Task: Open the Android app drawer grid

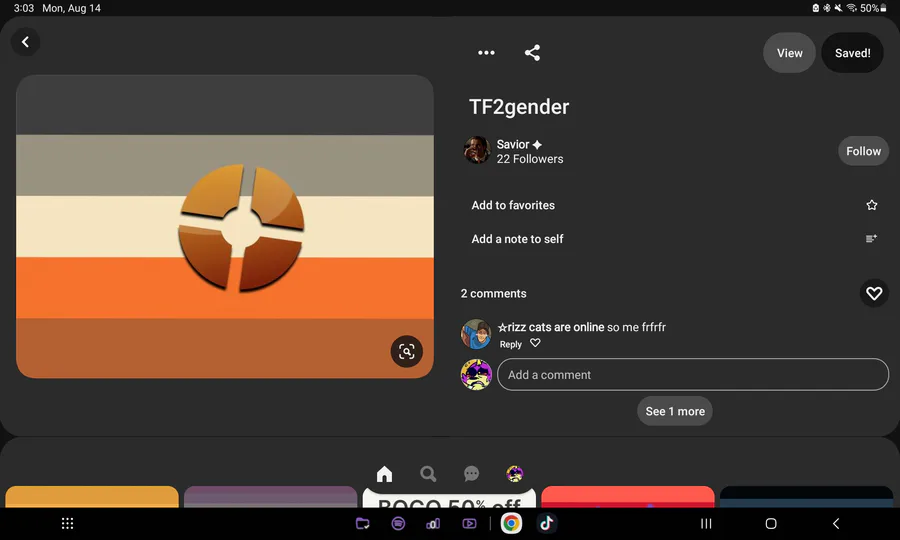Action: click(x=67, y=523)
